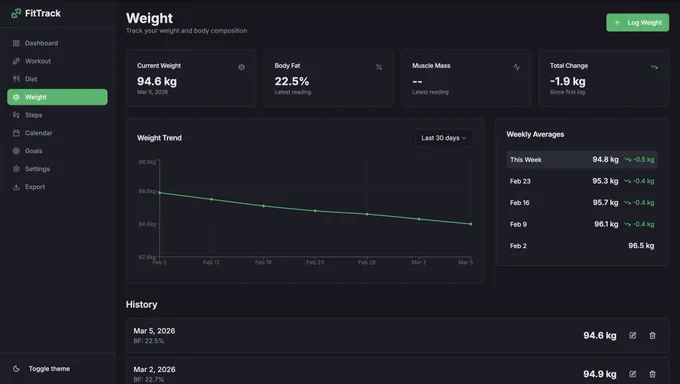Click the activity icon in Muscle Mass card

click(x=517, y=67)
